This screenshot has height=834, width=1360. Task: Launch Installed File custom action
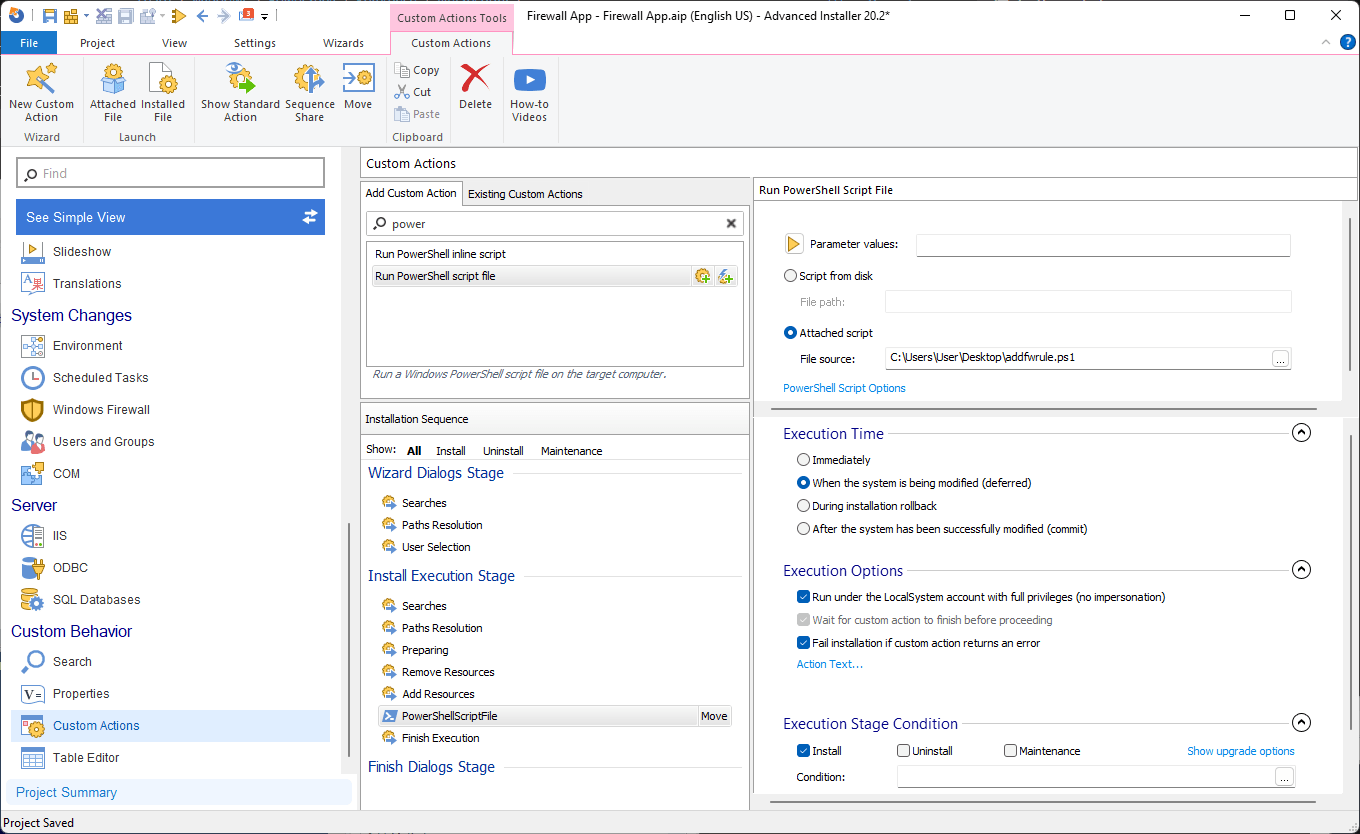(x=163, y=92)
